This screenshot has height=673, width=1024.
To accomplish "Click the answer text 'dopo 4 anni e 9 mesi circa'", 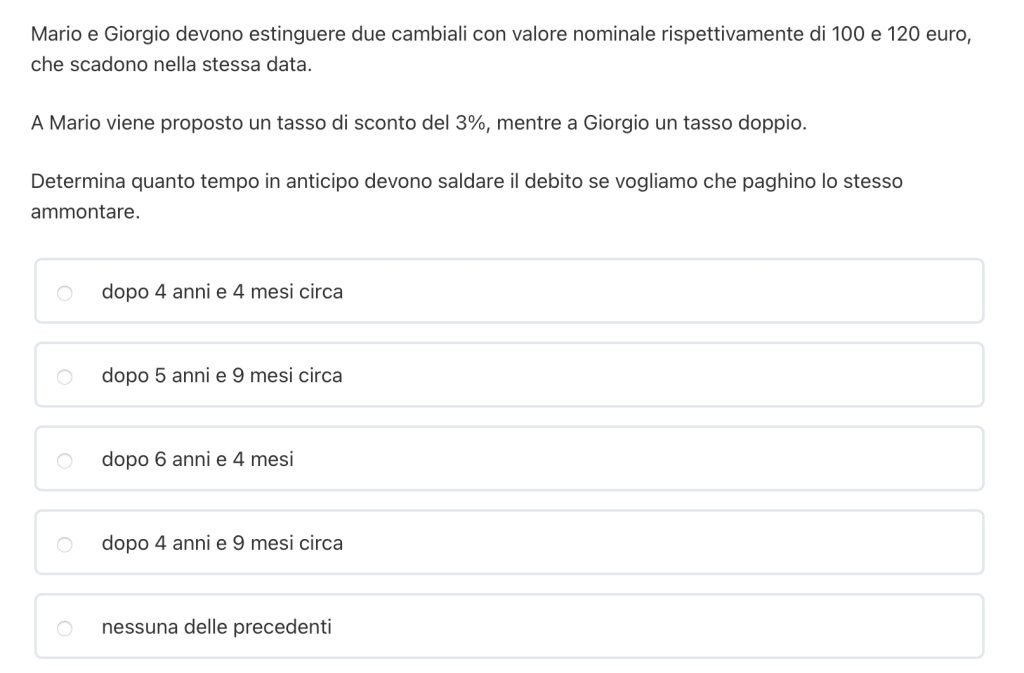I will [222, 544].
